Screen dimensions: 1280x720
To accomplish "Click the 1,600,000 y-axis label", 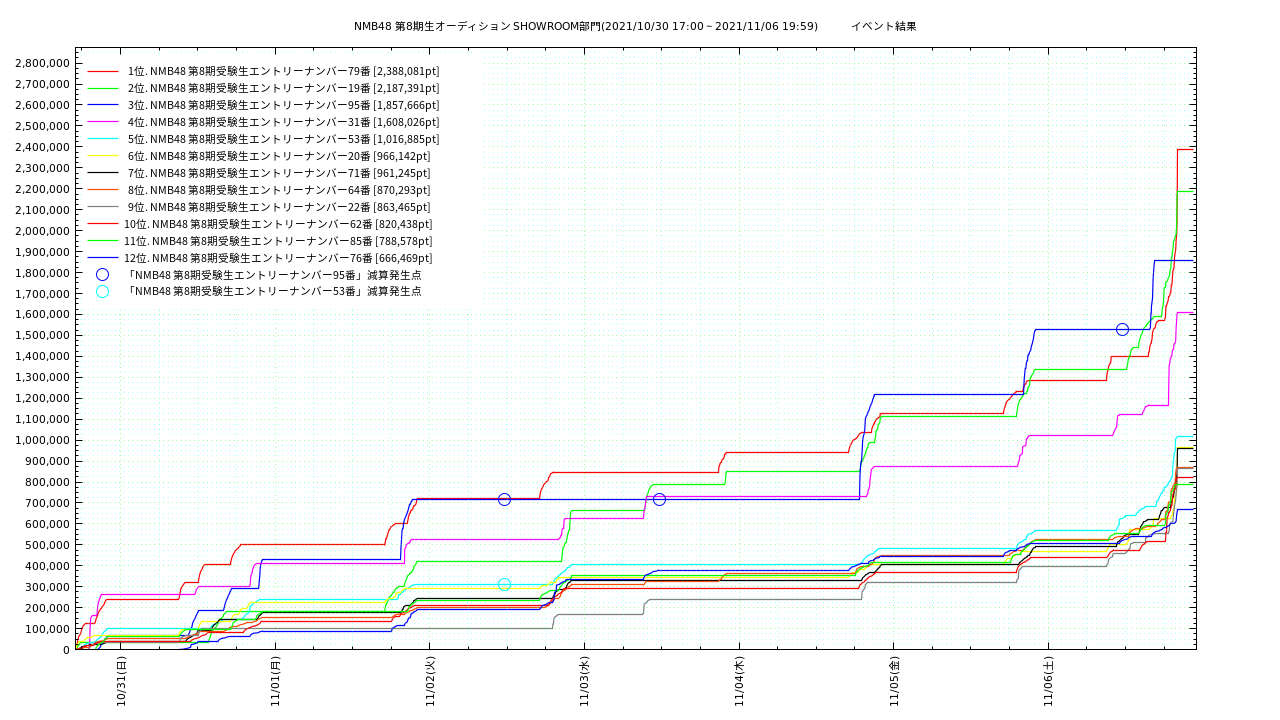I will [x=43, y=314].
